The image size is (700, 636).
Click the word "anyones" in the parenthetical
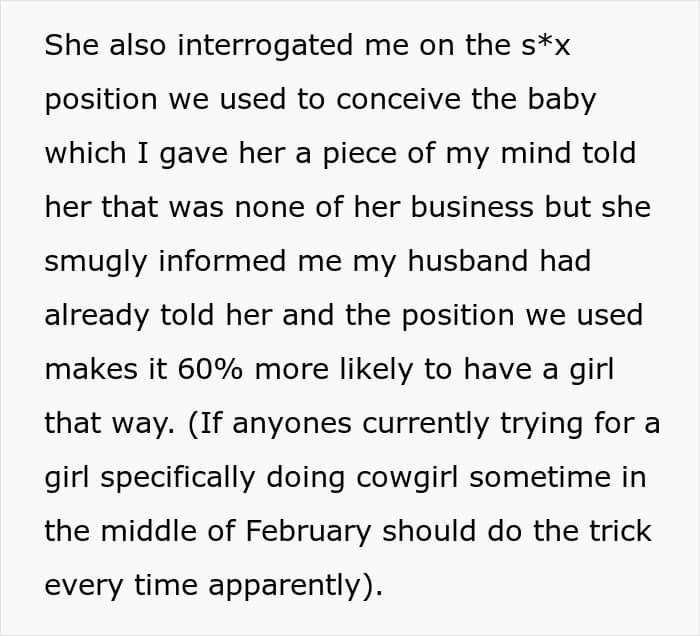click(x=292, y=424)
